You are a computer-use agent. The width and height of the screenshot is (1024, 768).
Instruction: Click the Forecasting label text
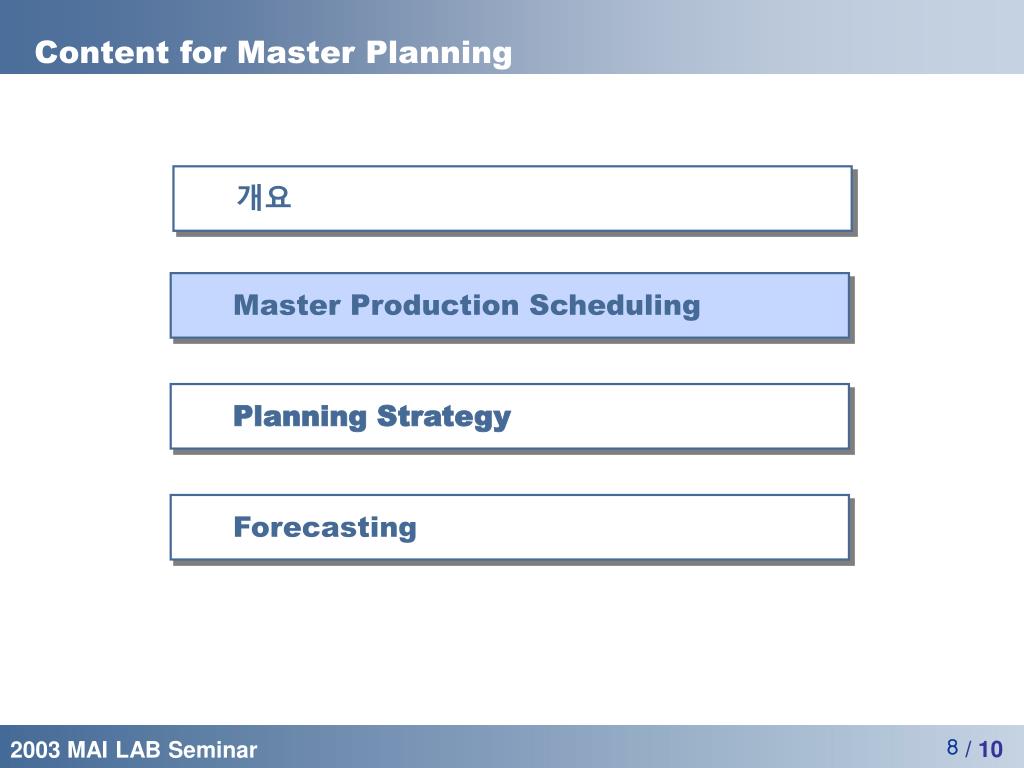[325, 528]
